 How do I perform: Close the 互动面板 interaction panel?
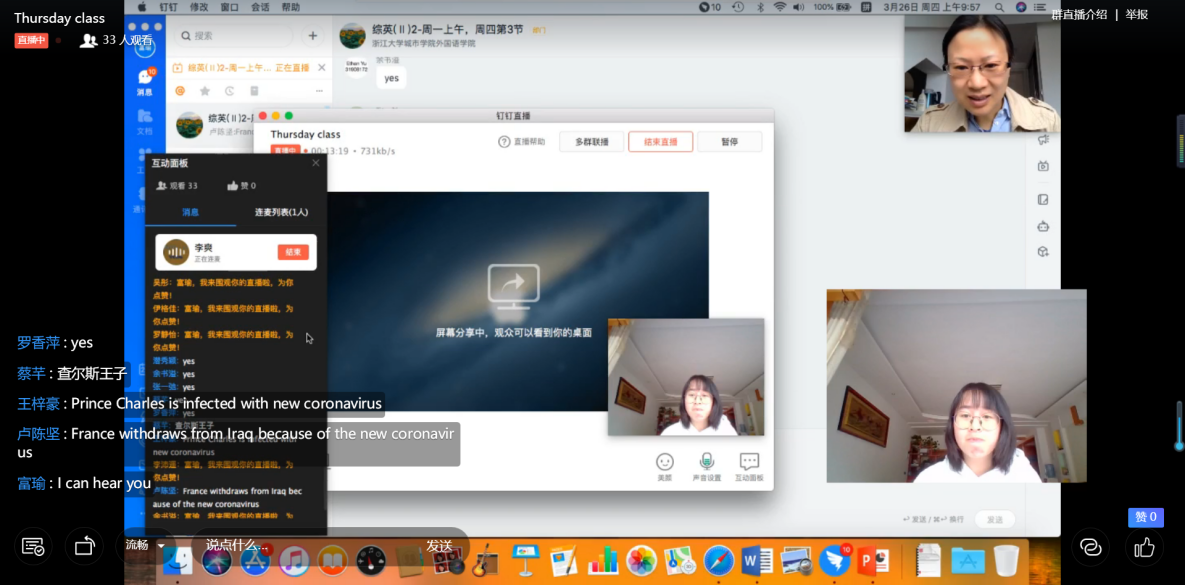pyautogui.click(x=316, y=162)
